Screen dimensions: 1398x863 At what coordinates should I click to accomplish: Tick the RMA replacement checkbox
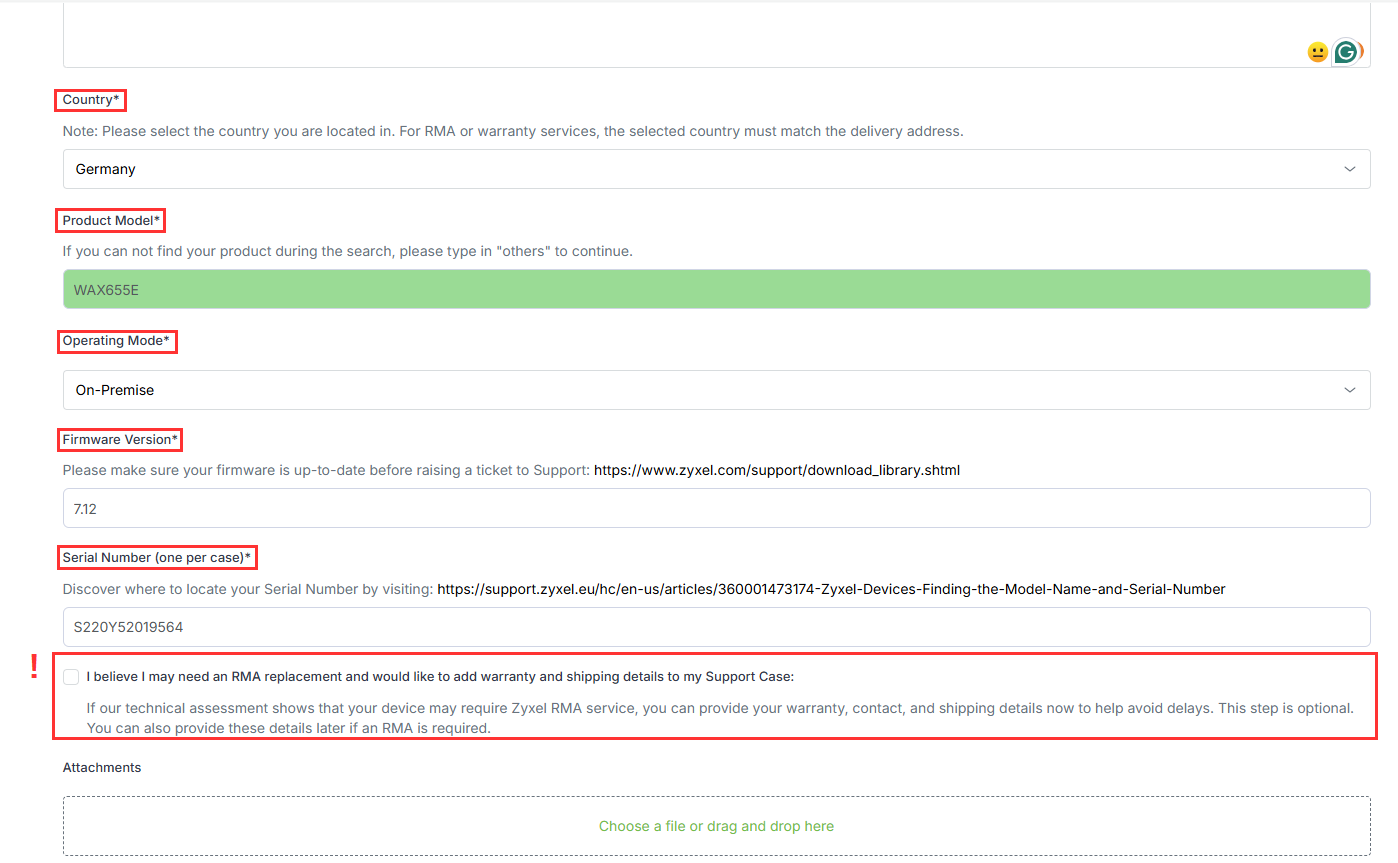[x=71, y=677]
